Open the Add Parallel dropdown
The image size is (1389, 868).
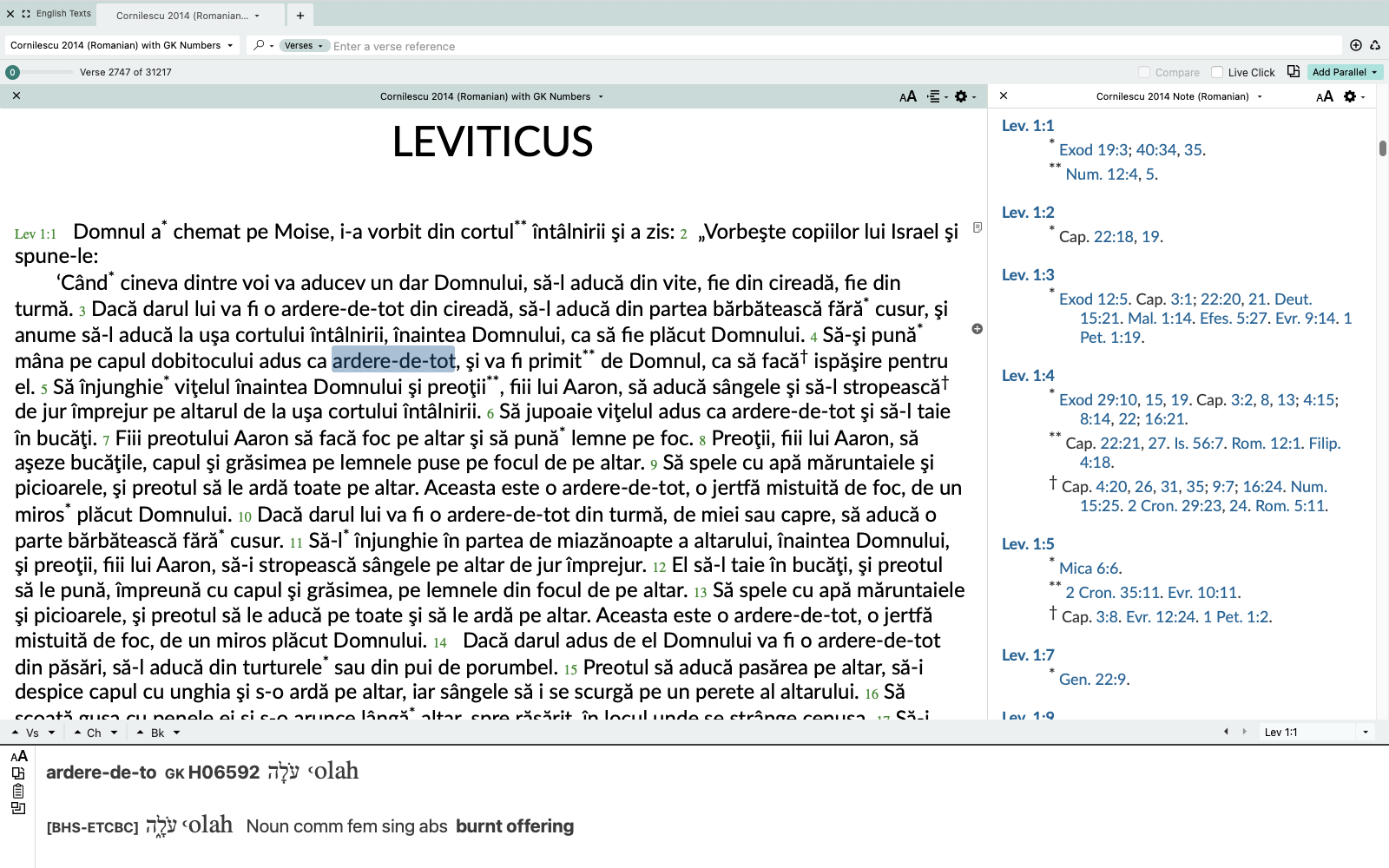pos(1345,72)
